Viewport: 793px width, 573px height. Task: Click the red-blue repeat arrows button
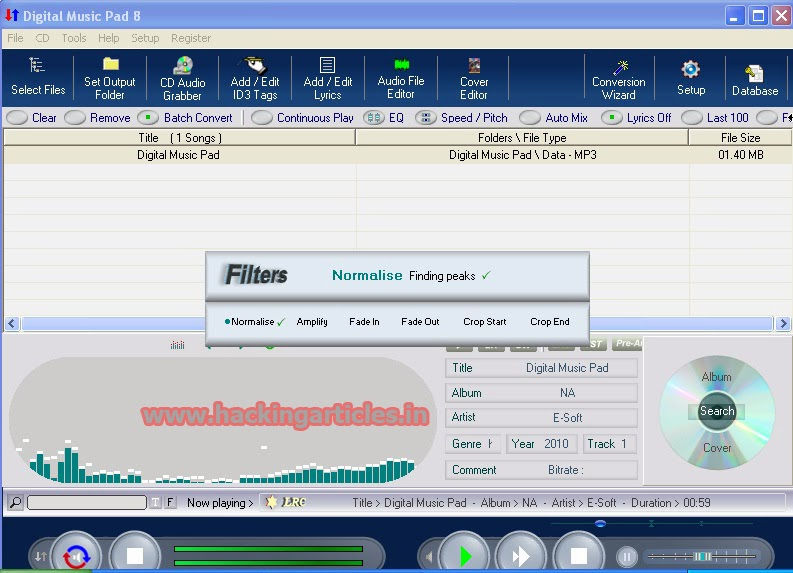pos(76,556)
